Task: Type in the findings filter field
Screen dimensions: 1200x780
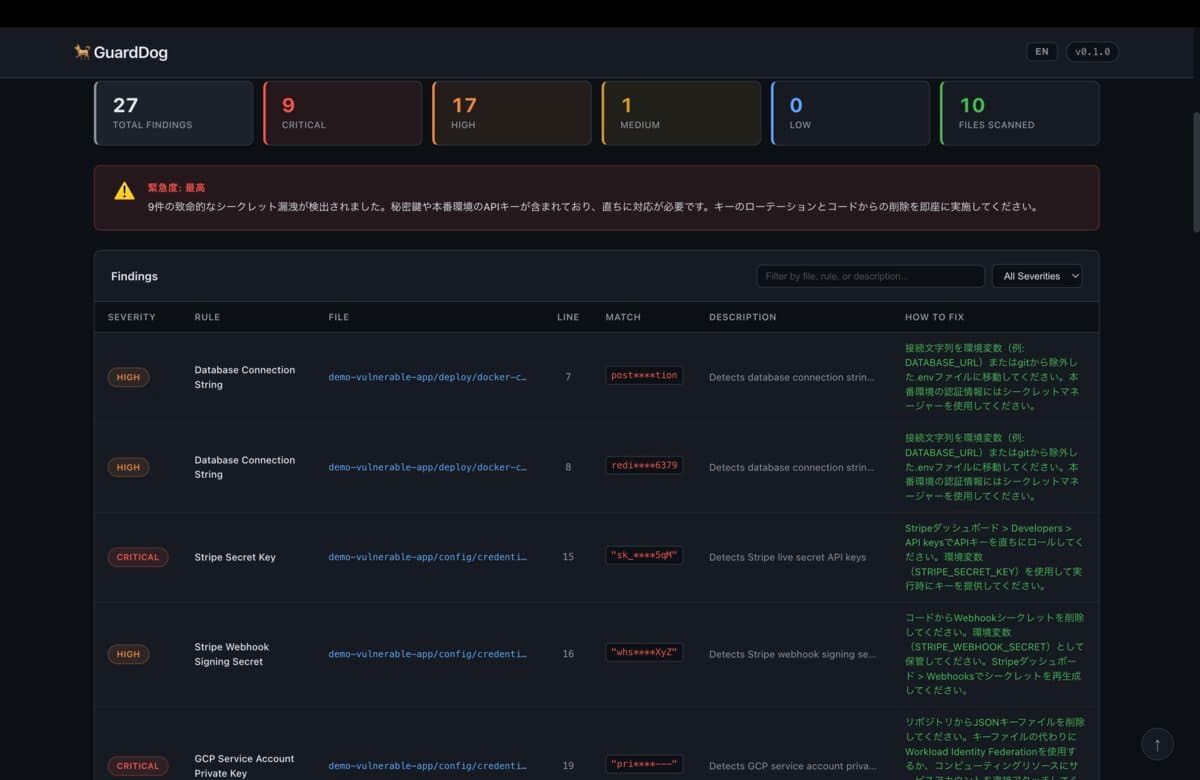Action: [870, 276]
